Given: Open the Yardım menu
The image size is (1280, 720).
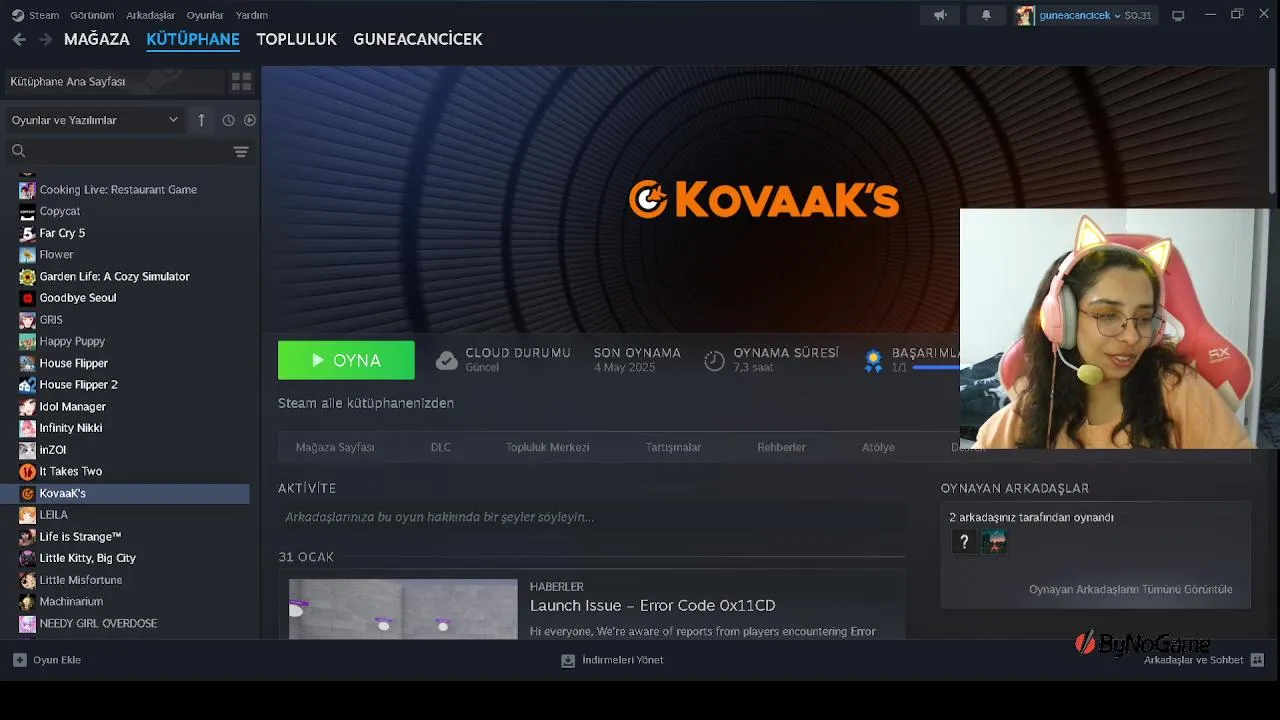Looking at the screenshot, I should pyautogui.click(x=252, y=15).
